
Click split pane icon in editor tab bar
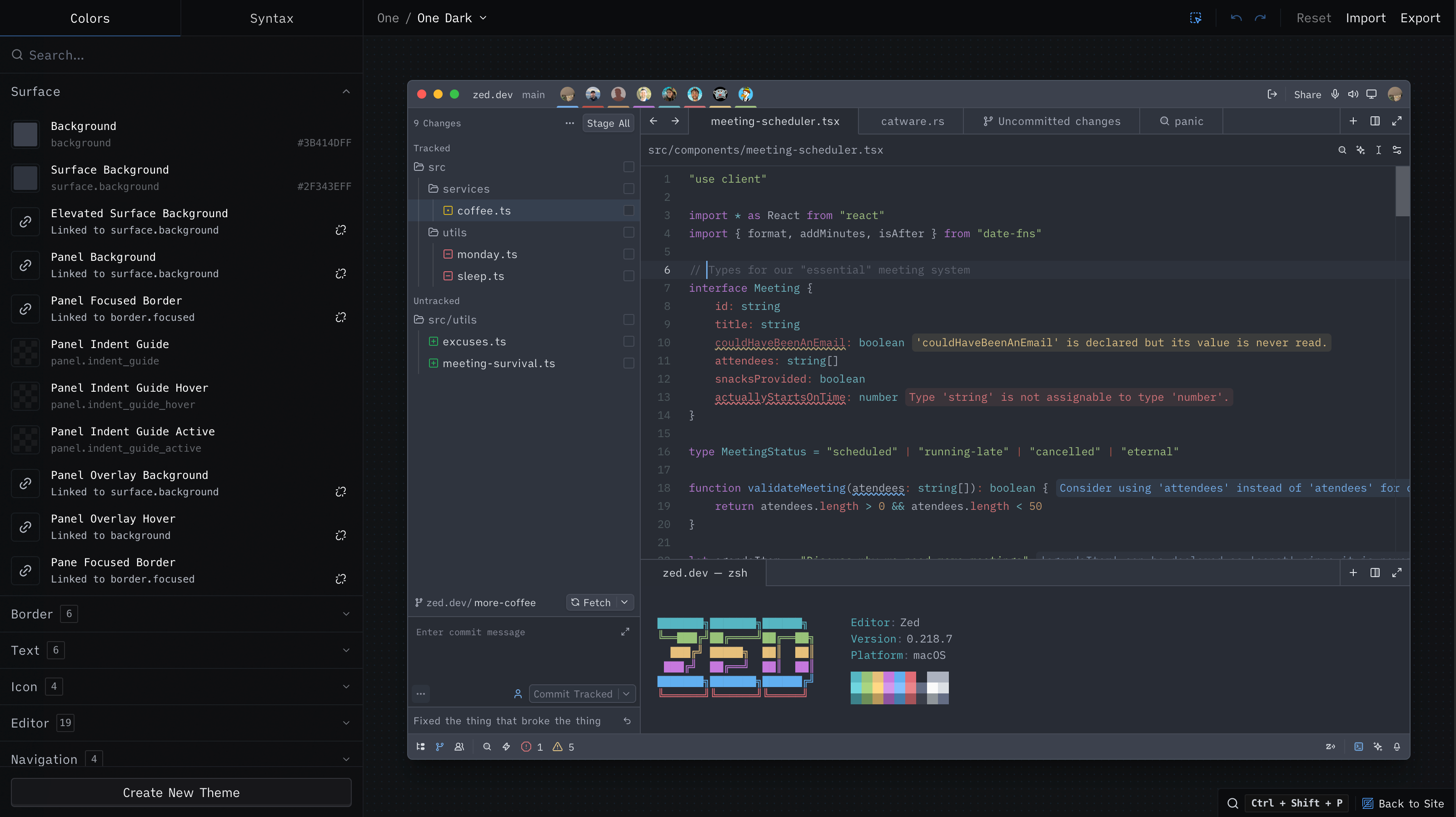coord(1375,121)
